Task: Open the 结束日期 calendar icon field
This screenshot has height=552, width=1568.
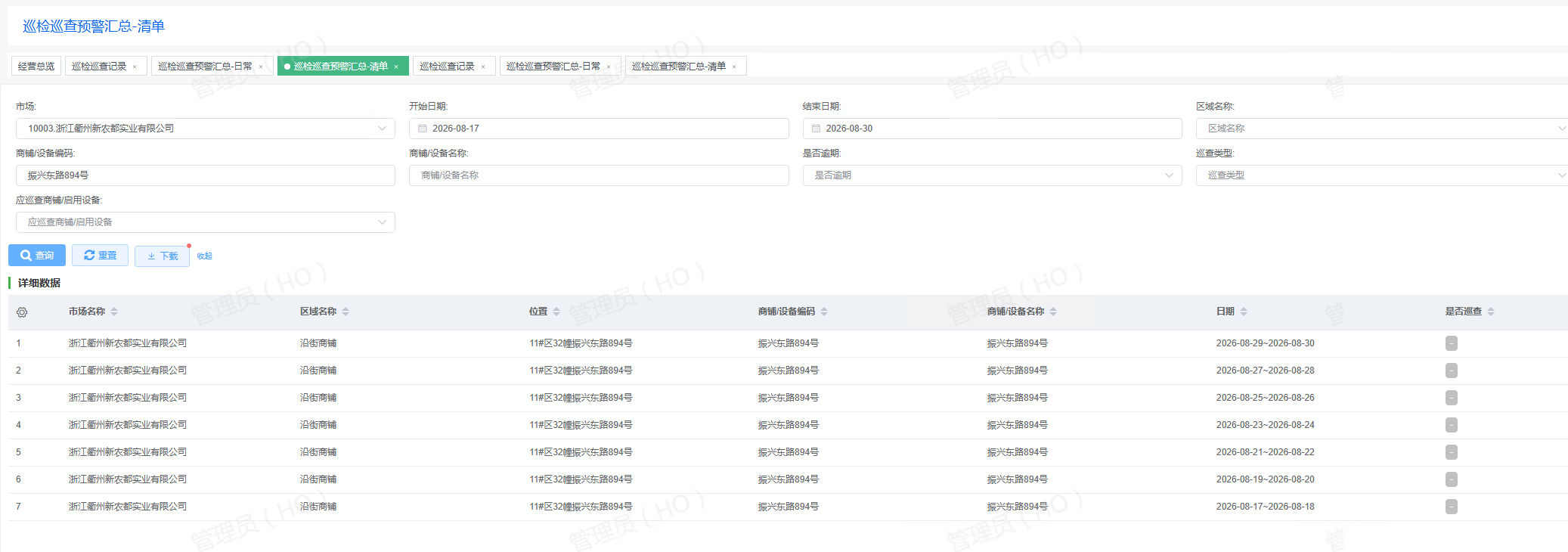Action: point(992,129)
